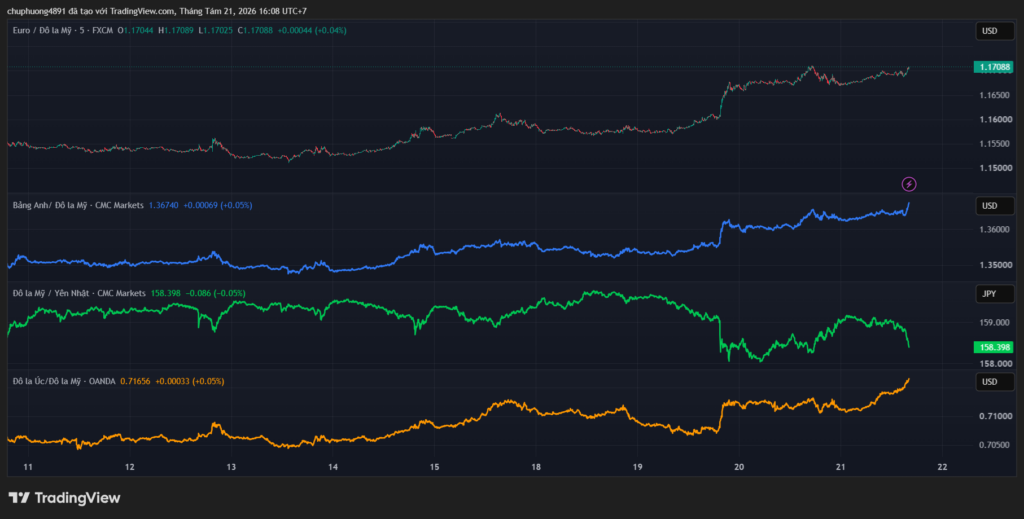
Task: Open the JPY currency selector
Action: pos(995,294)
